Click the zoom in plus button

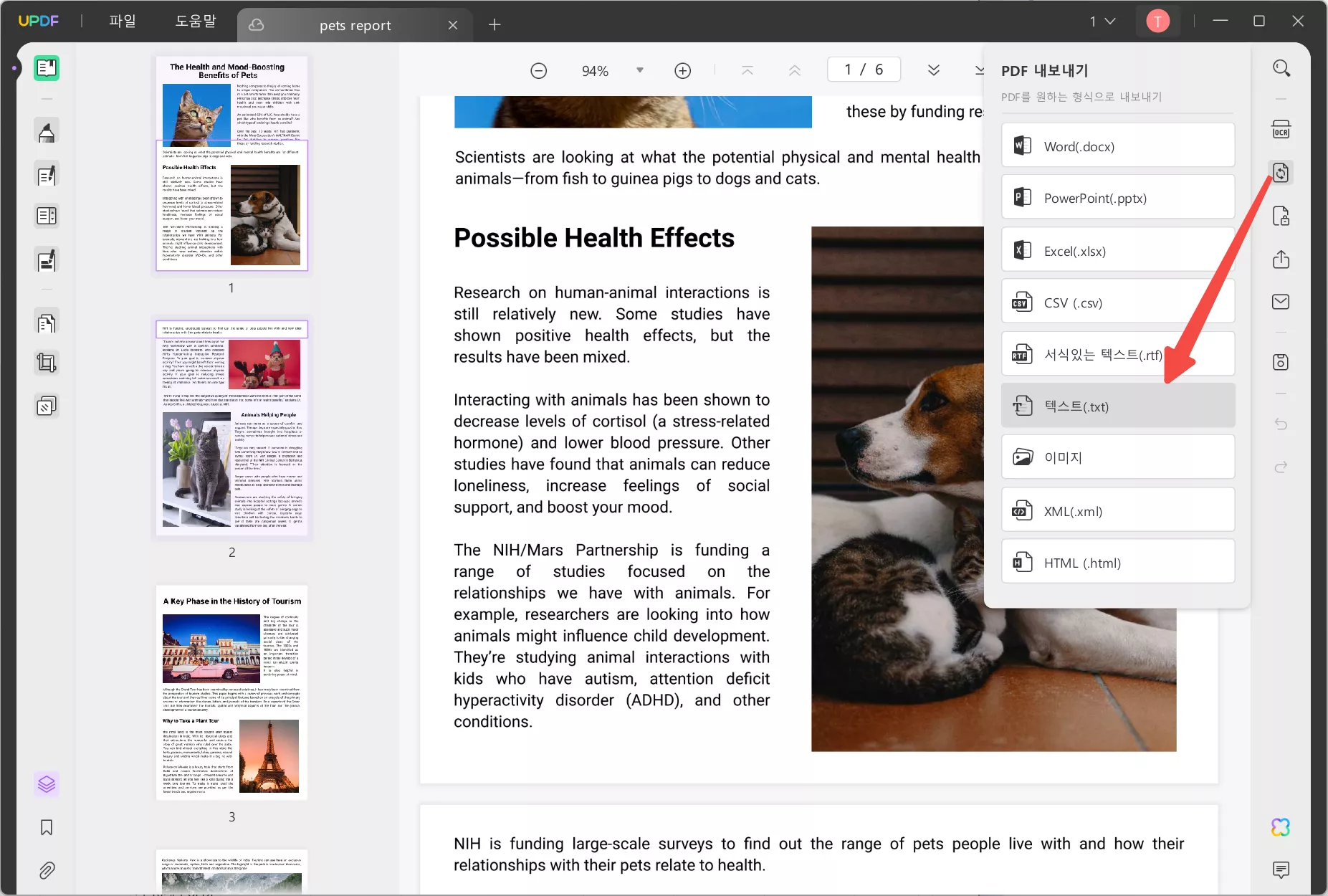(682, 70)
